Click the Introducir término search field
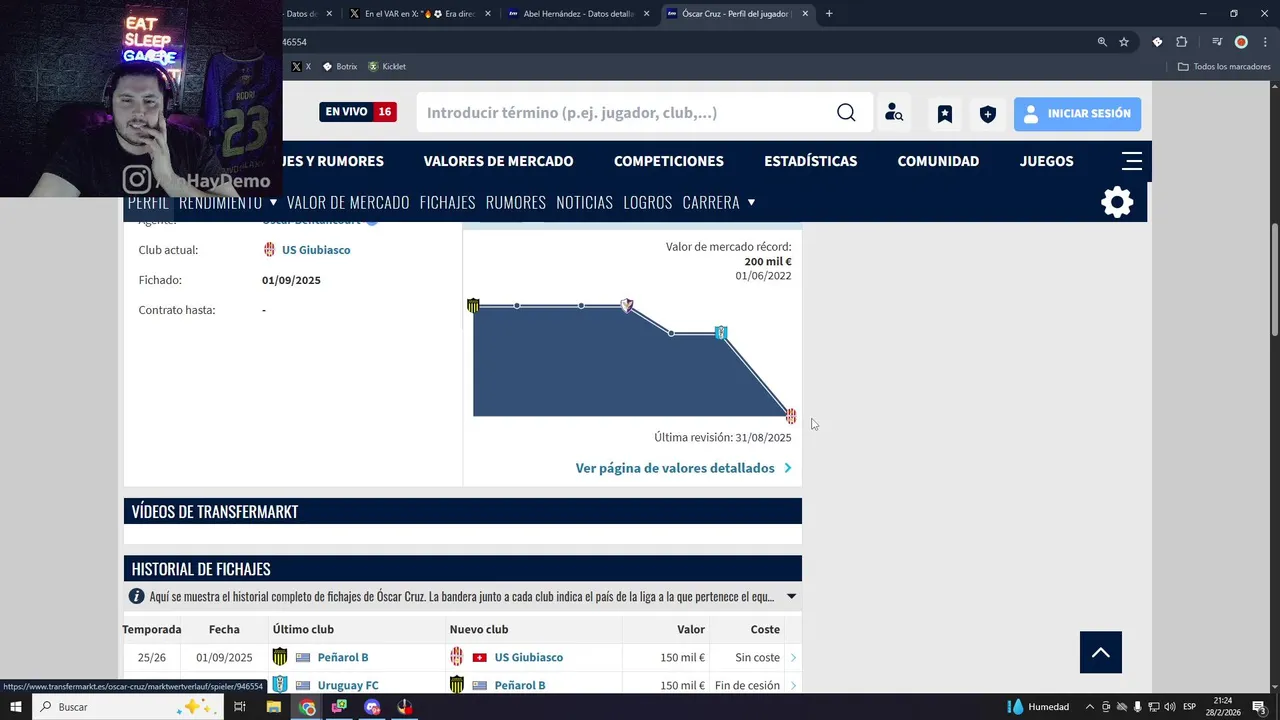The height and width of the screenshot is (720, 1280). [627, 113]
